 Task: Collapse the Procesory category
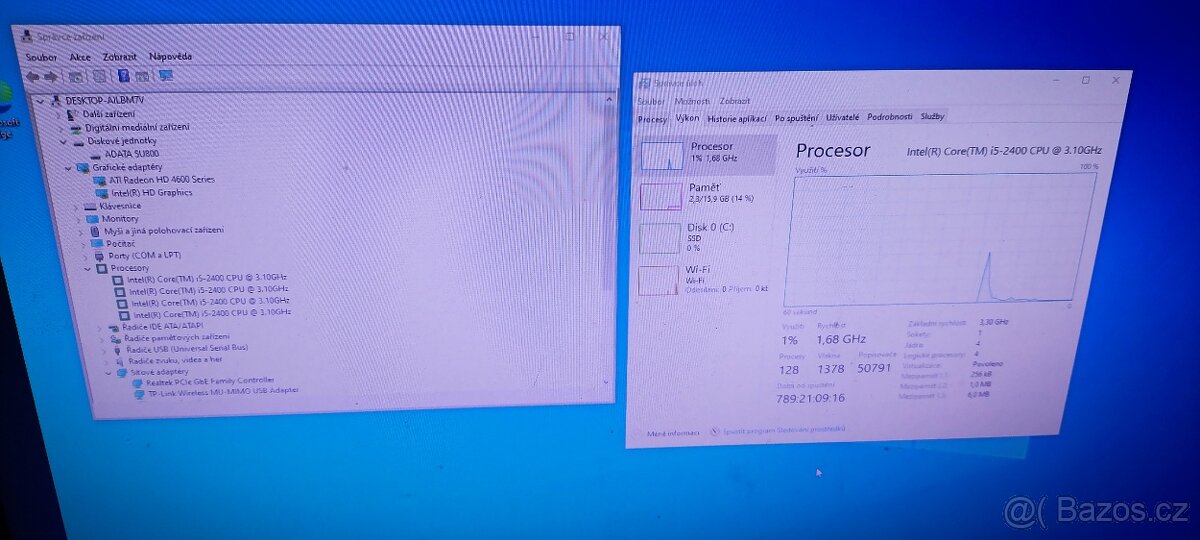[87, 268]
